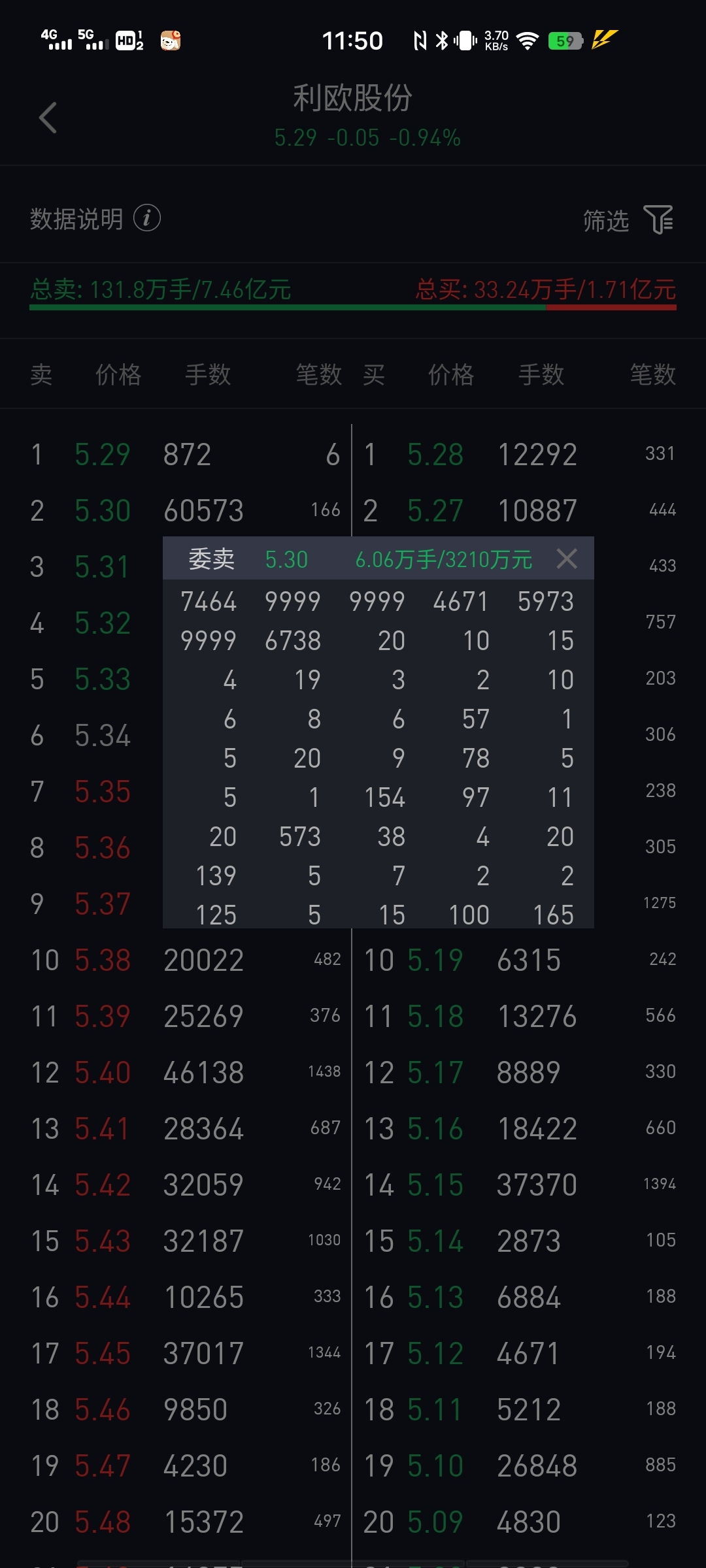Tap order 6738 in popup
Screen dimensions: 706x1568
click(x=293, y=641)
